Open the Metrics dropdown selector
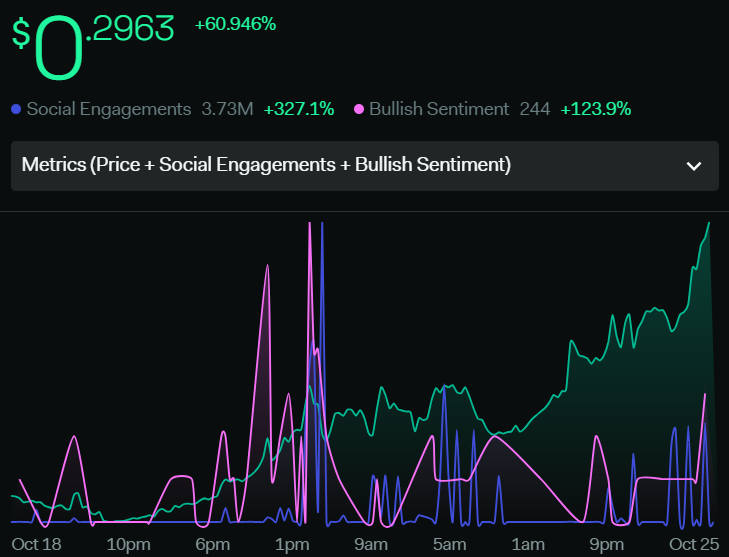Image resolution: width=729 pixels, height=557 pixels. click(x=364, y=166)
